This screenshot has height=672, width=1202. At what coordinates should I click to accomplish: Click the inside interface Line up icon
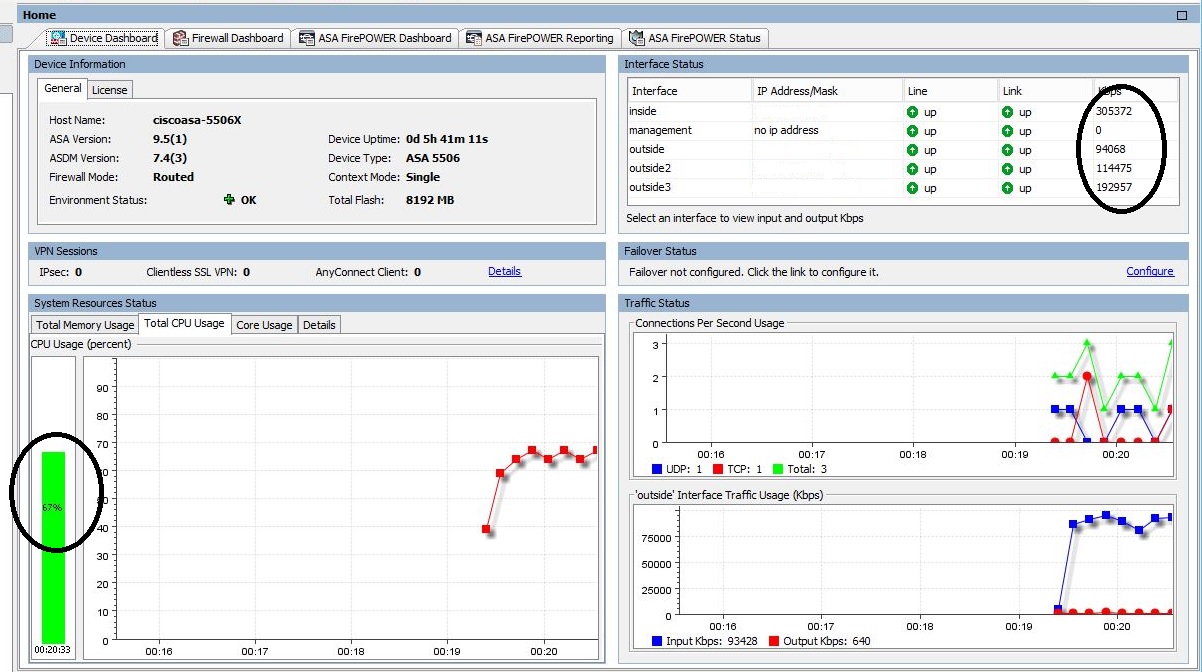pos(912,112)
